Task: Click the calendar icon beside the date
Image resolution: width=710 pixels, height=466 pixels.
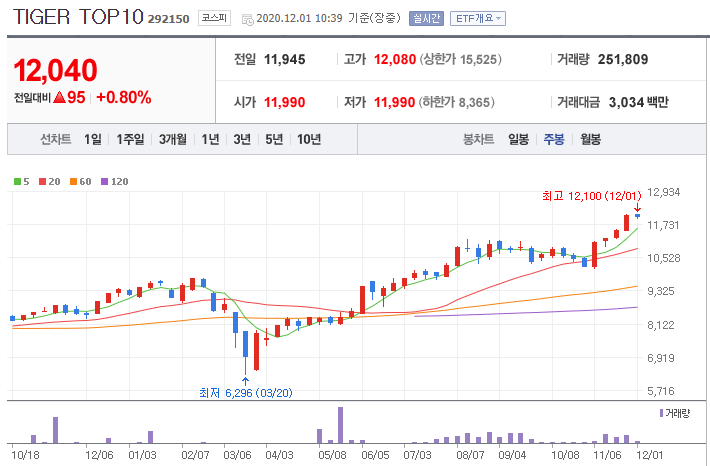Action: click(x=247, y=19)
